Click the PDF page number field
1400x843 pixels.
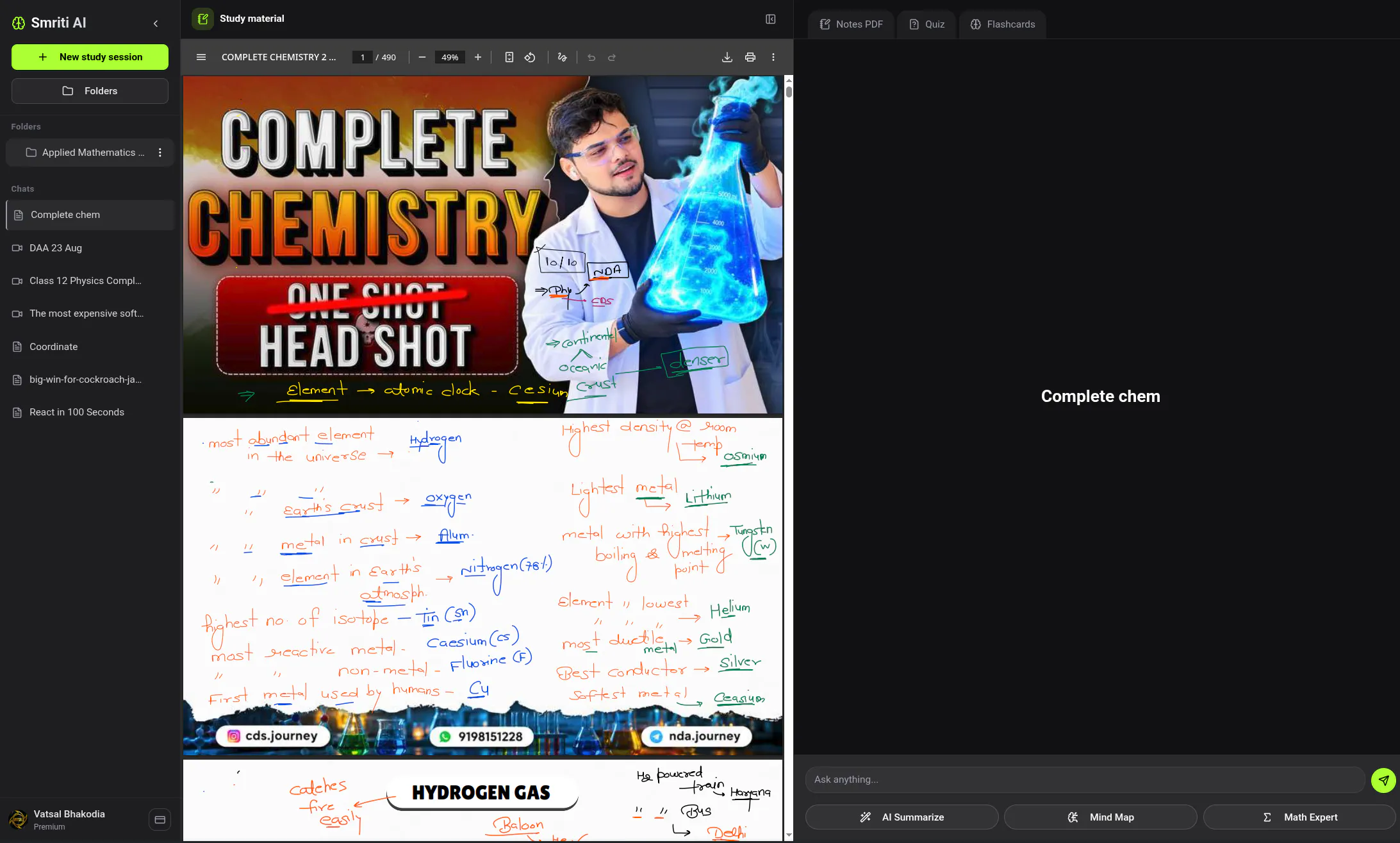point(362,58)
